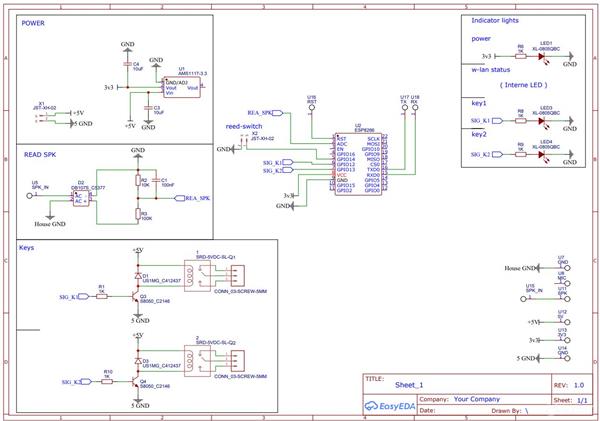This screenshot has width=600, height=421.
Task: Select the second CONN_03-SCREW-5MM terminal block
Action: 238,361
